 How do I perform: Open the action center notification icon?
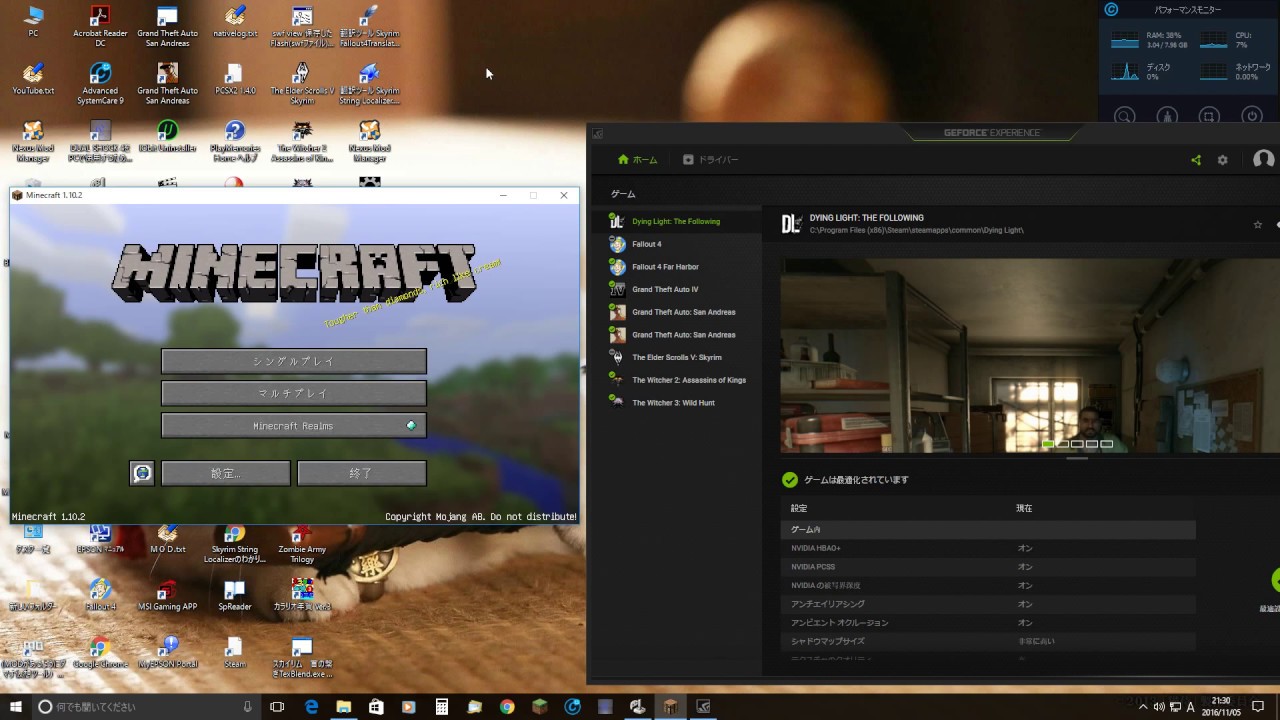(1258, 706)
